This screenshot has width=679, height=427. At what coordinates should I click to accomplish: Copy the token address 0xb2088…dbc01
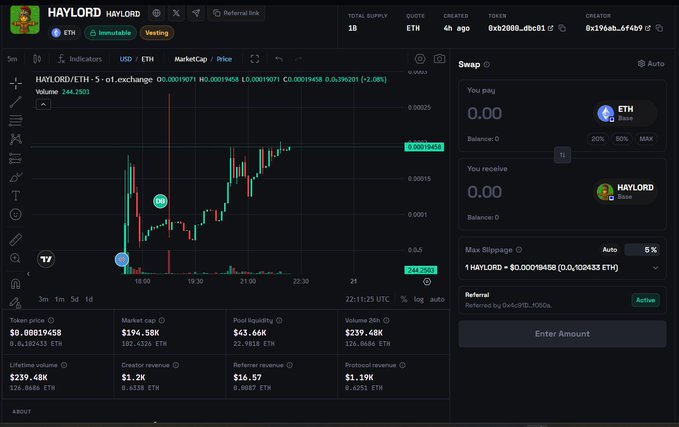(x=562, y=28)
